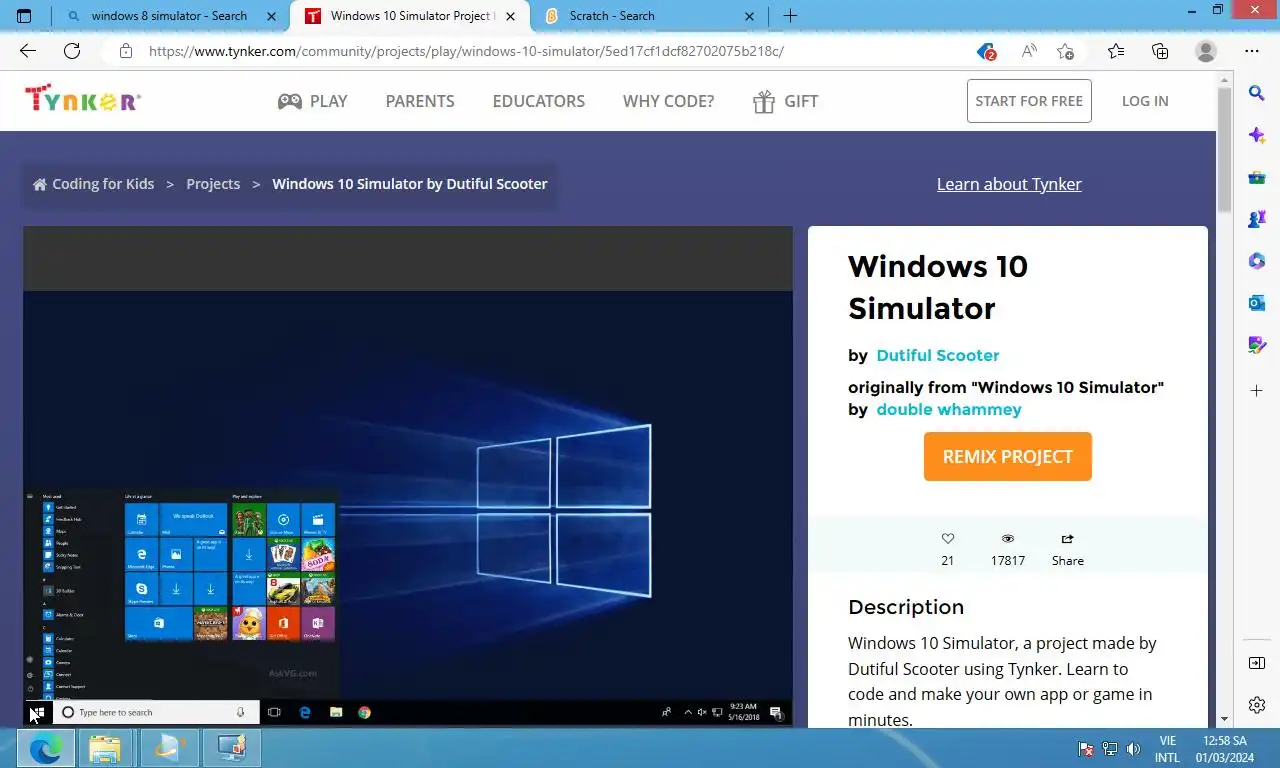Open Games chess icon in sidebar

point(1257,219)
